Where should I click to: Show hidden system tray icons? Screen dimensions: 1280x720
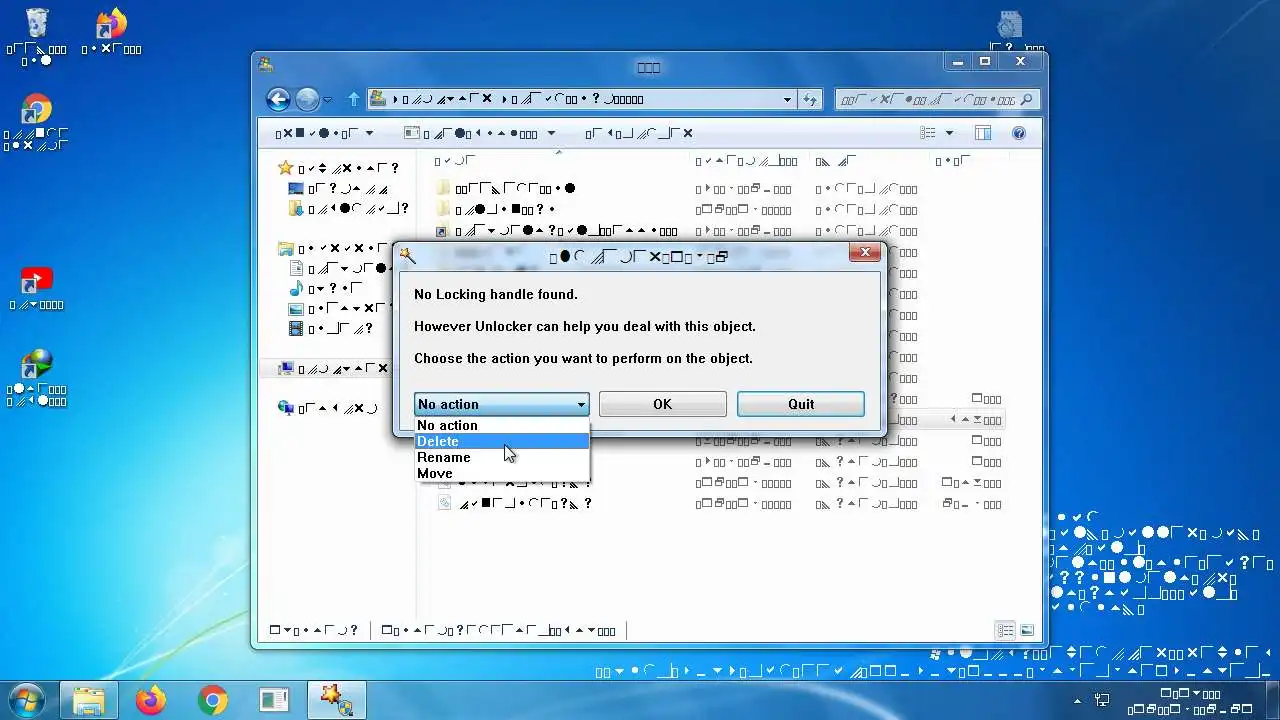point(1077,700)
